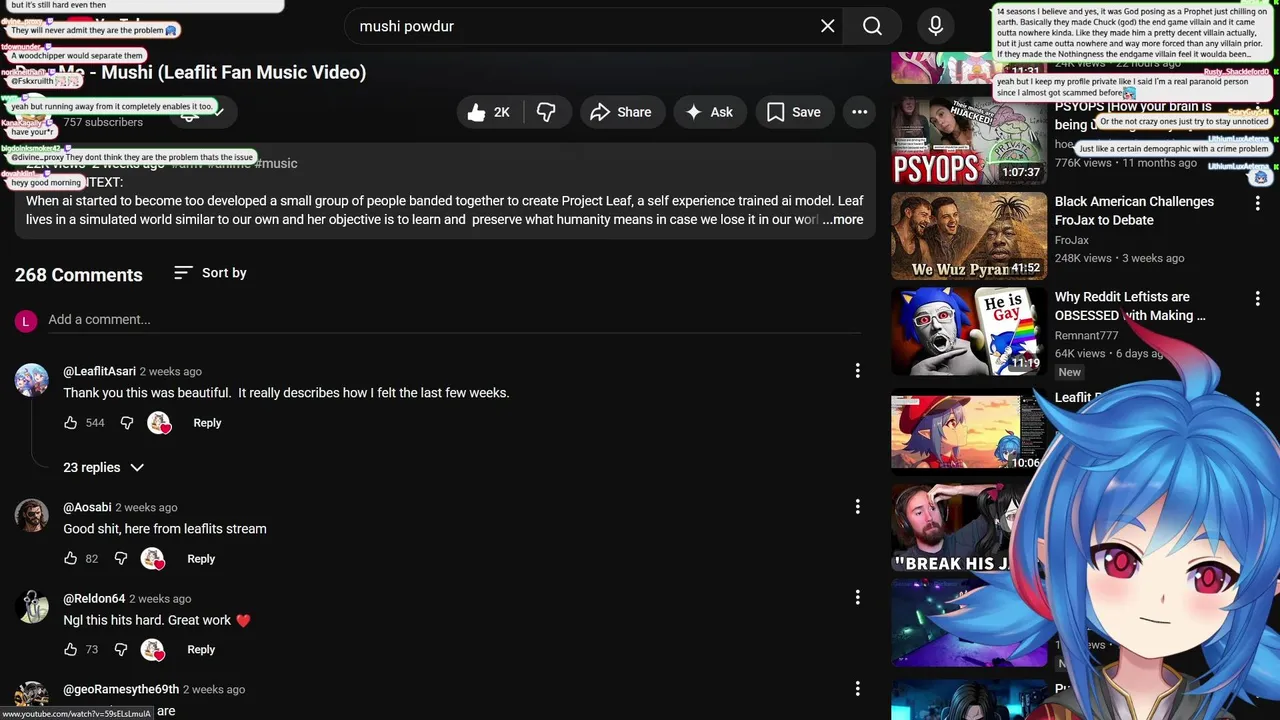Screen dimensions: 1280x720
Task: Open the options menu for the @geoRamesythe69th comment
Action: pyautogui.click(x=857, y=689)
